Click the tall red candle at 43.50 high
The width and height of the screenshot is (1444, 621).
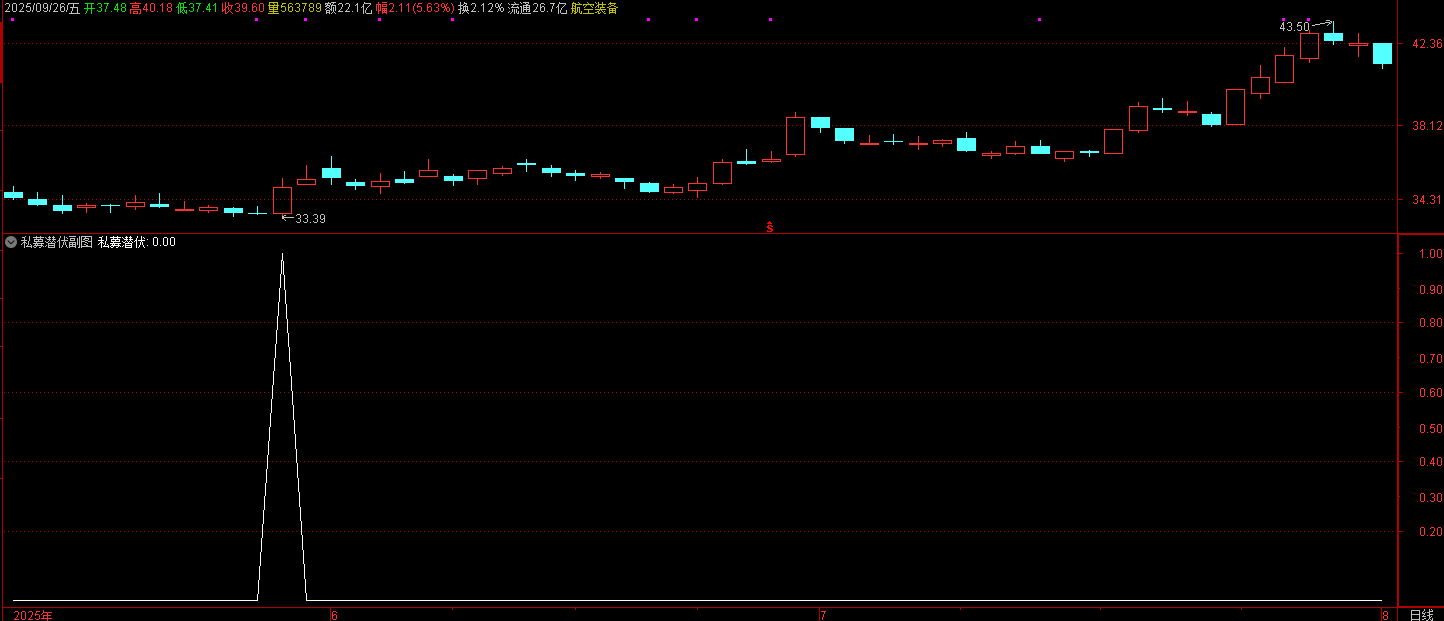pyautogui.click(x=1309, y=45)
